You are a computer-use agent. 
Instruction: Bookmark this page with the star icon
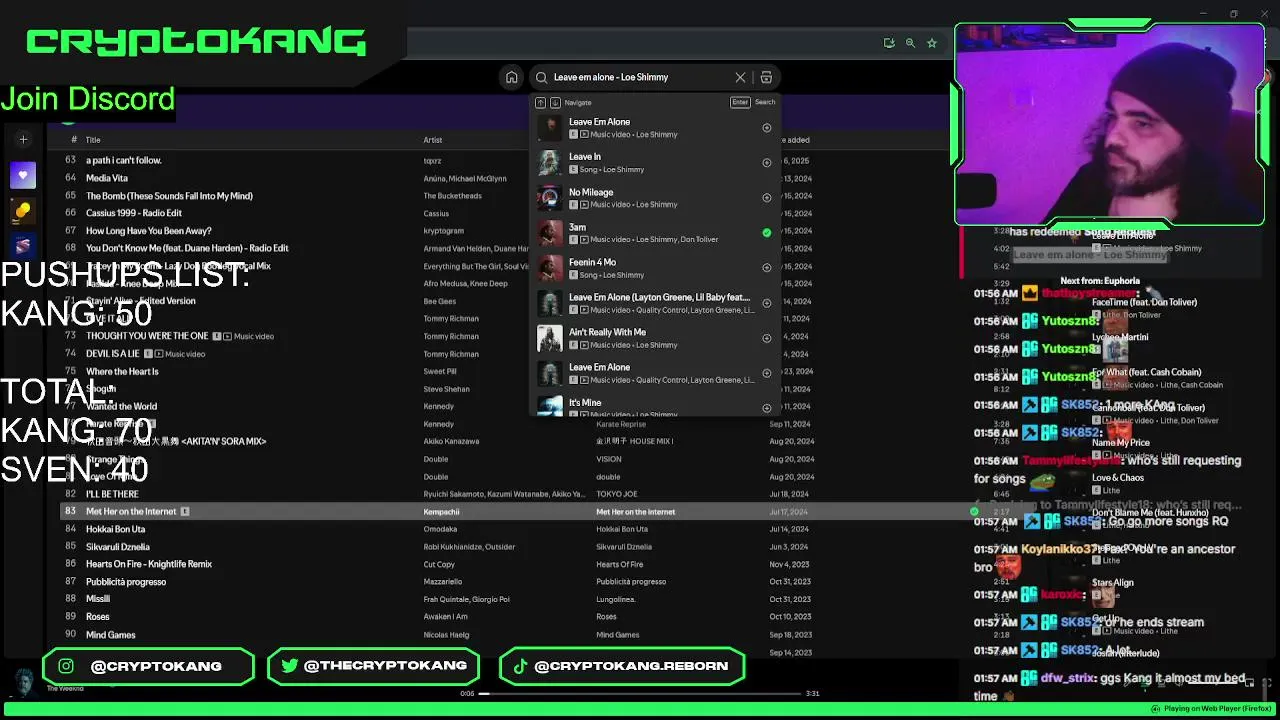[932, 43]
